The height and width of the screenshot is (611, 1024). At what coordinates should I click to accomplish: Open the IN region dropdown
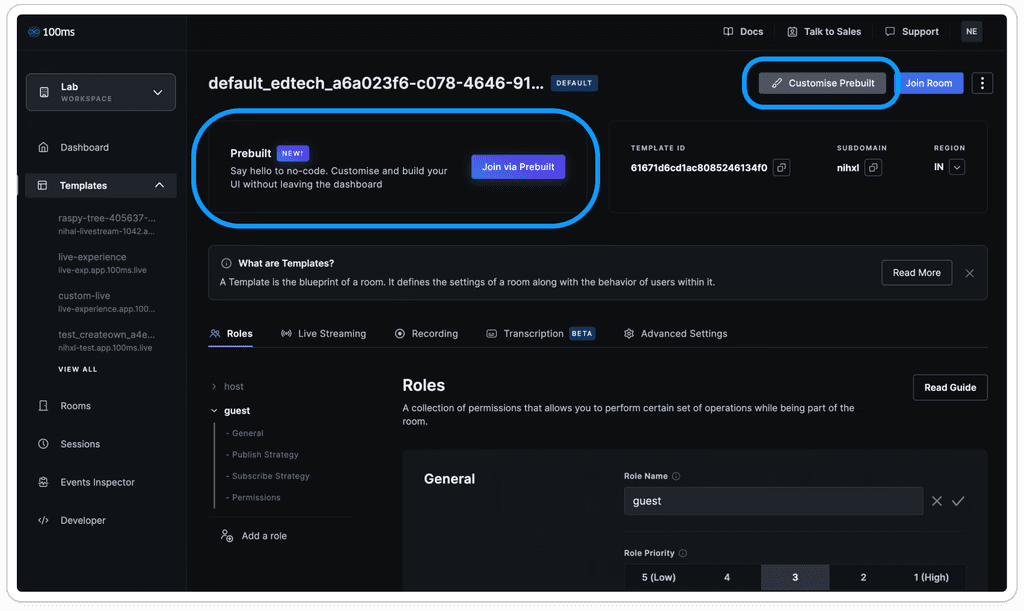point(957,168)
